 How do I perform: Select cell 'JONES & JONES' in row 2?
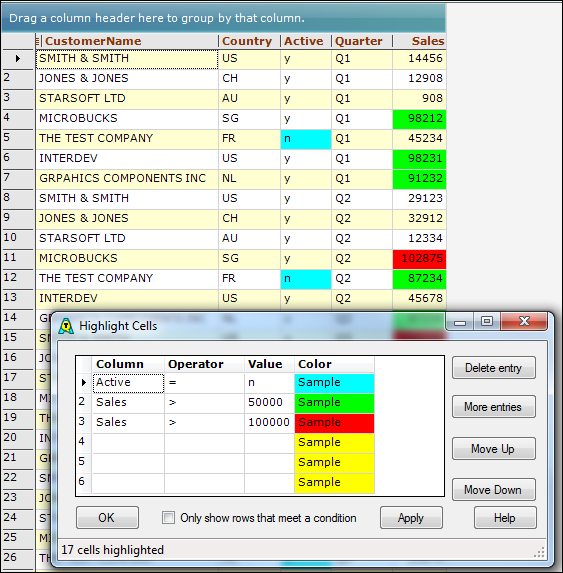127,79
